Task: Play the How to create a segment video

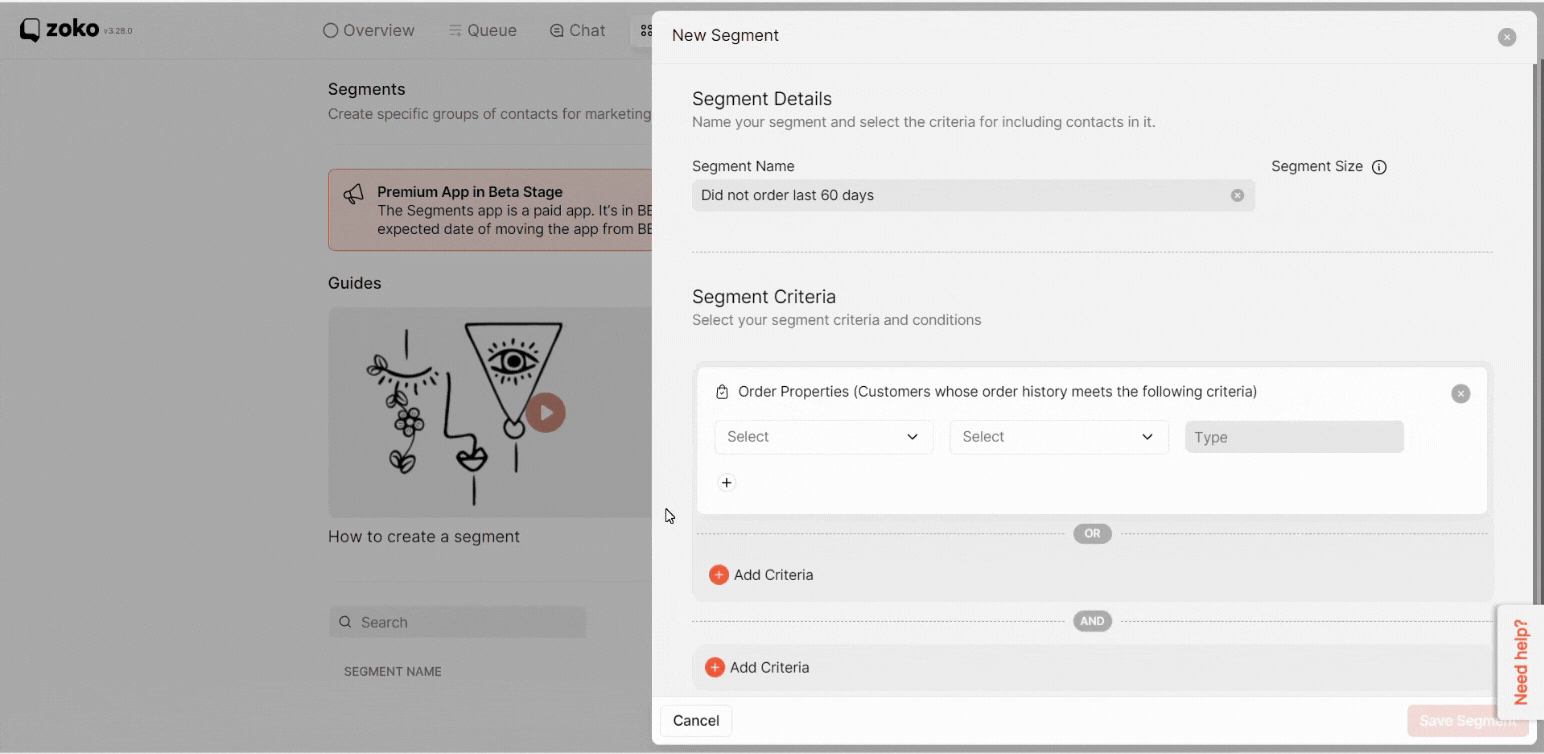Action: click(546, 412)
